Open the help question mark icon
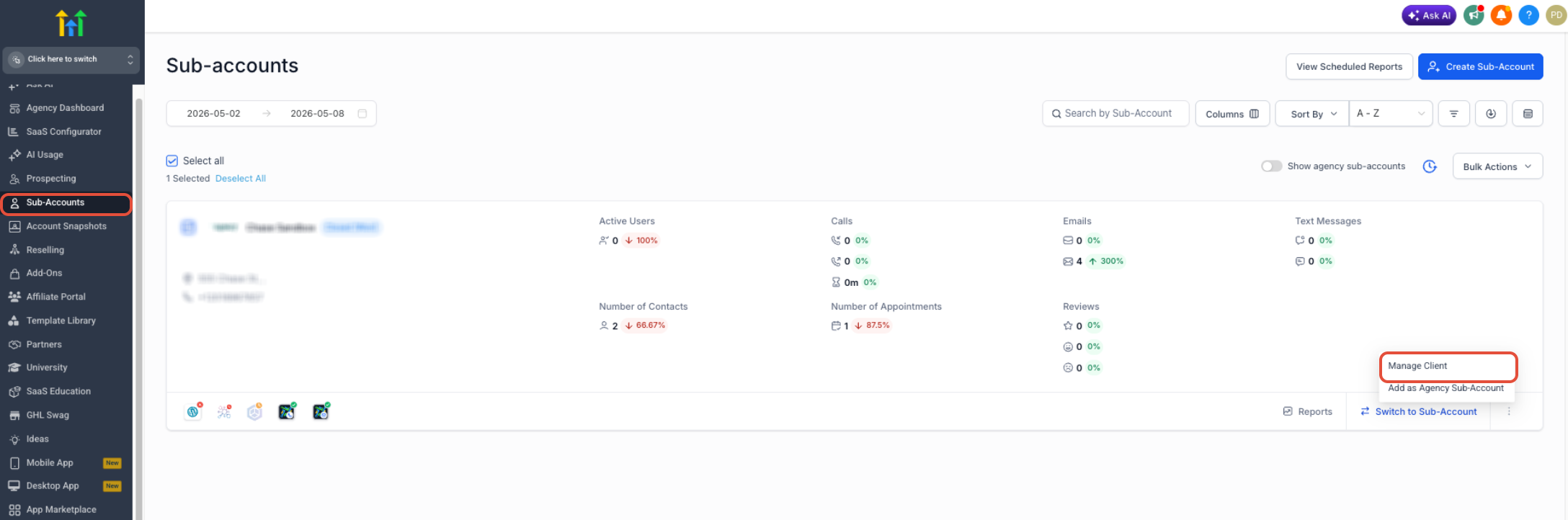 tap(1528, 15)
